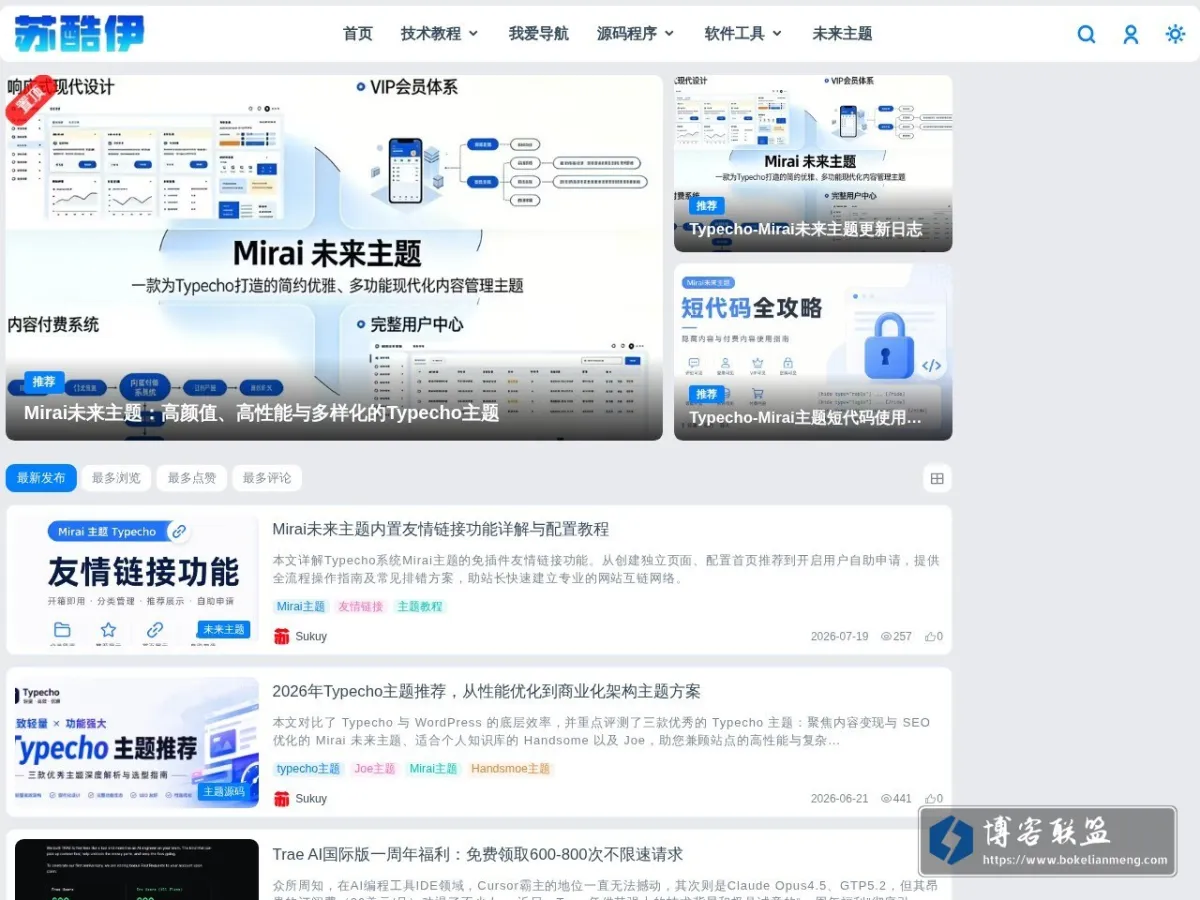Go to 首页 in navigation
The width and height of the screenshot is (1200, 900).
358,34
